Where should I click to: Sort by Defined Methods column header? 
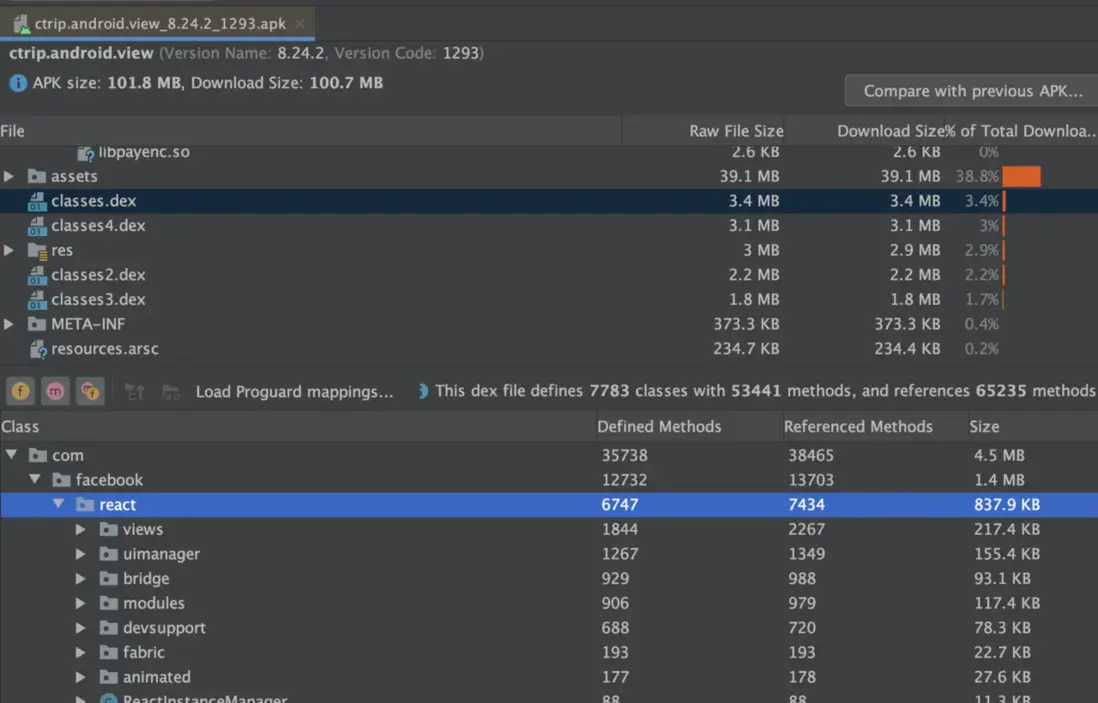[x=659, y=426]
